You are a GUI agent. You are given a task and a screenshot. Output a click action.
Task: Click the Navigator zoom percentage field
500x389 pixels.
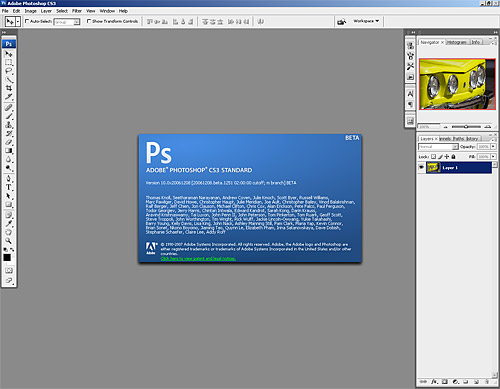coord(429,127)
